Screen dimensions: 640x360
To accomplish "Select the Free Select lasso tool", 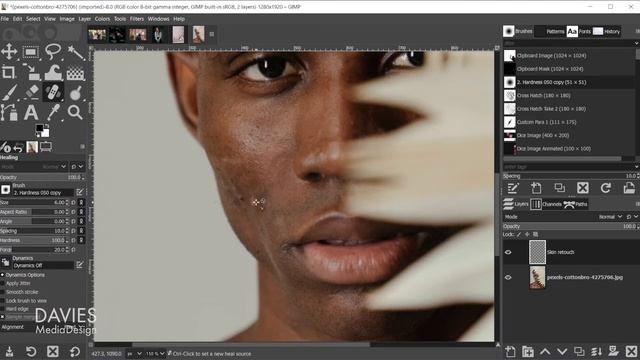I will point(53,52).
